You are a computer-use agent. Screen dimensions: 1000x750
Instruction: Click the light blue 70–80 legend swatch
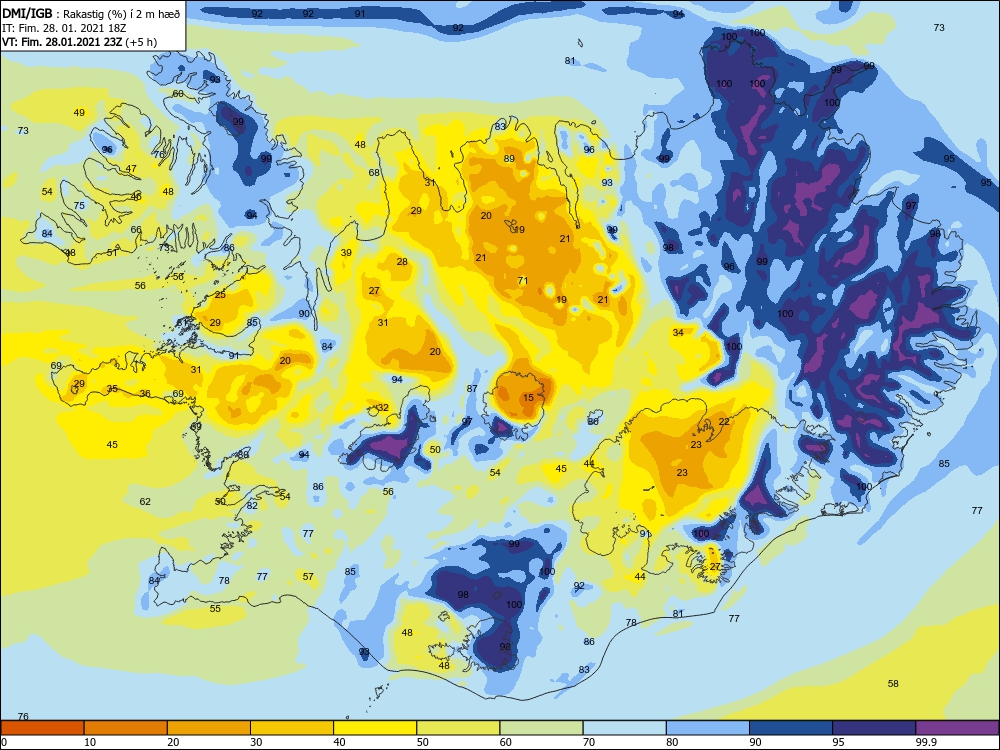click(624, 728)
